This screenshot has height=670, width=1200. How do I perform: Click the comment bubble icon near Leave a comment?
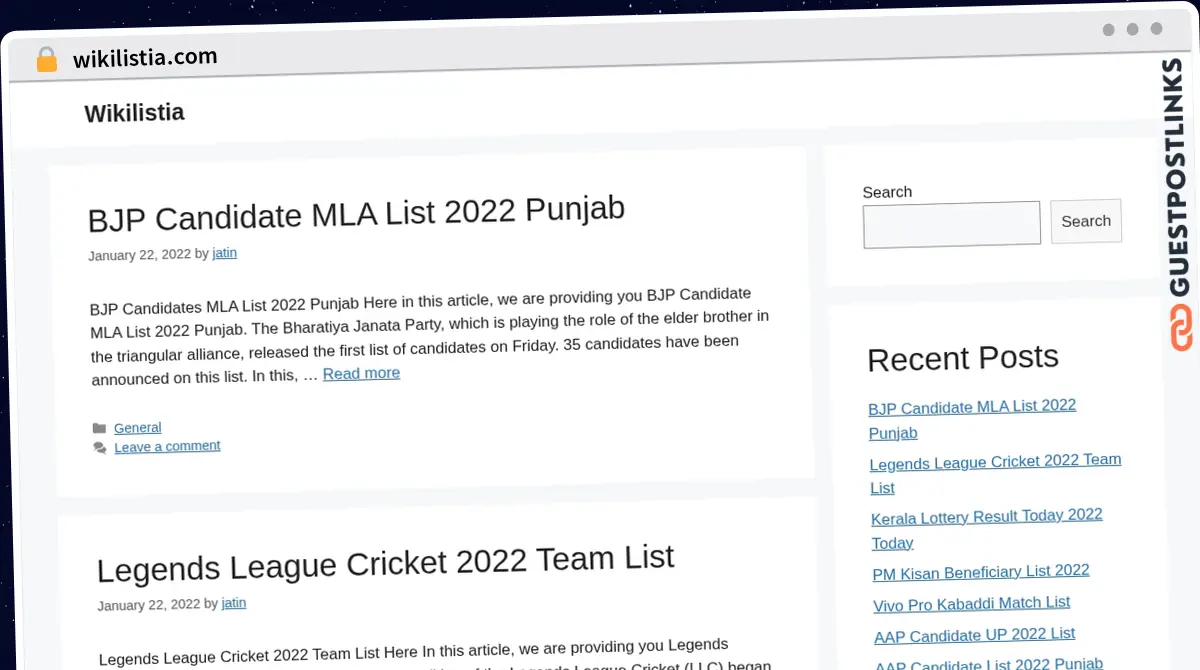100,446
